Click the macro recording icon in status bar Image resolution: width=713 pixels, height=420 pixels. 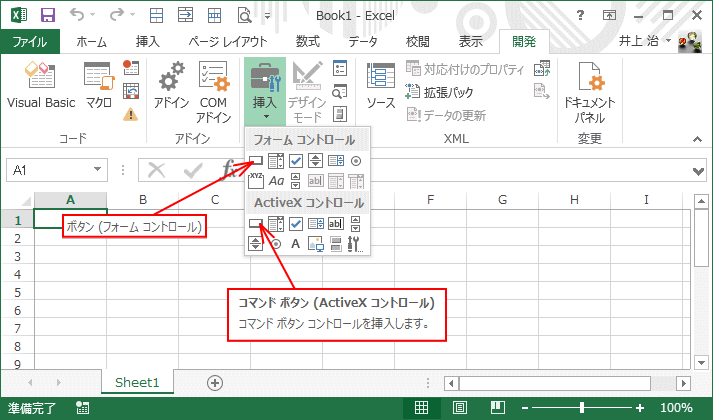click(x=83, y=408)
